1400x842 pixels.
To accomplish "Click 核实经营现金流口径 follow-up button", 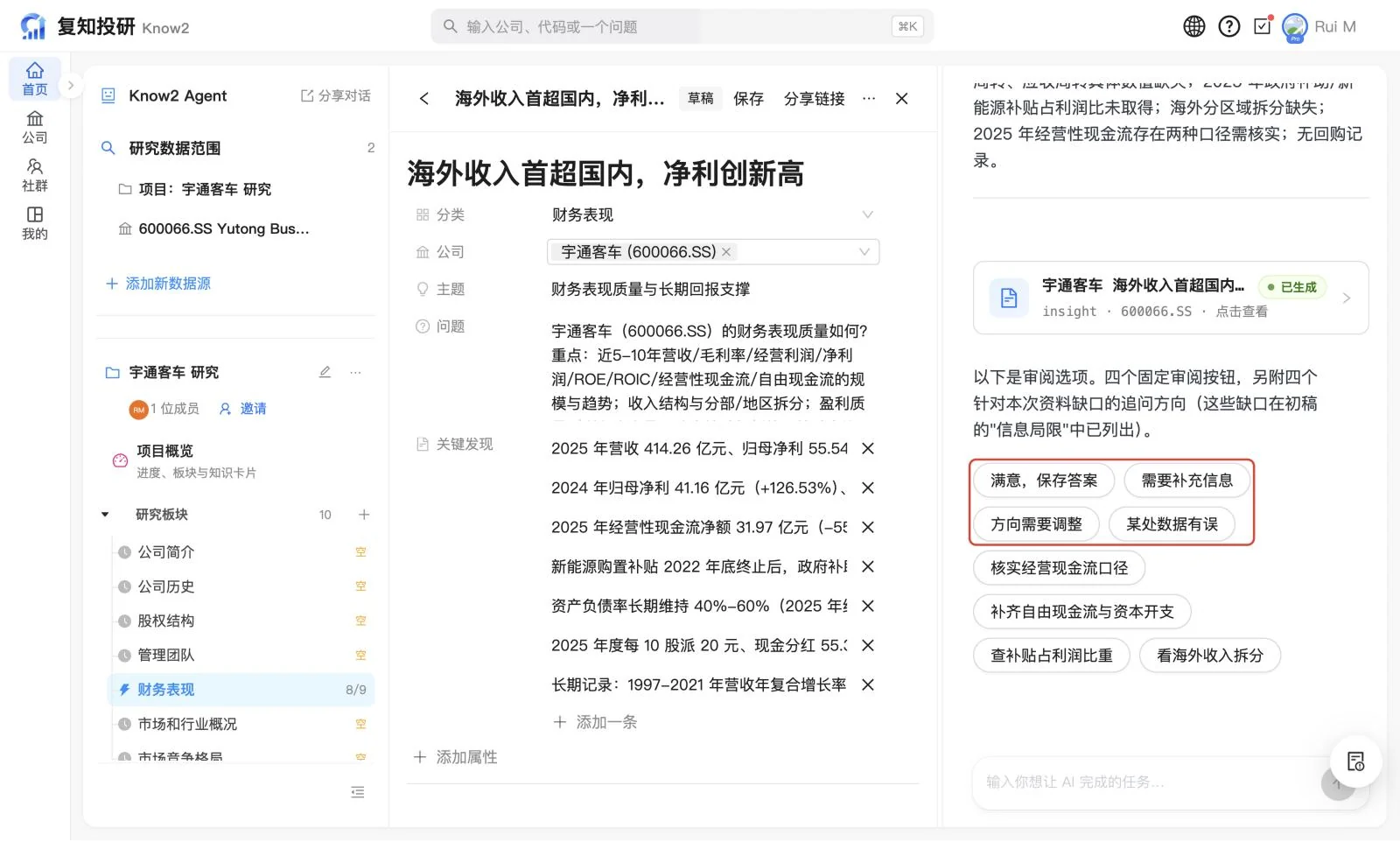I will click(x=1060, y=568).
